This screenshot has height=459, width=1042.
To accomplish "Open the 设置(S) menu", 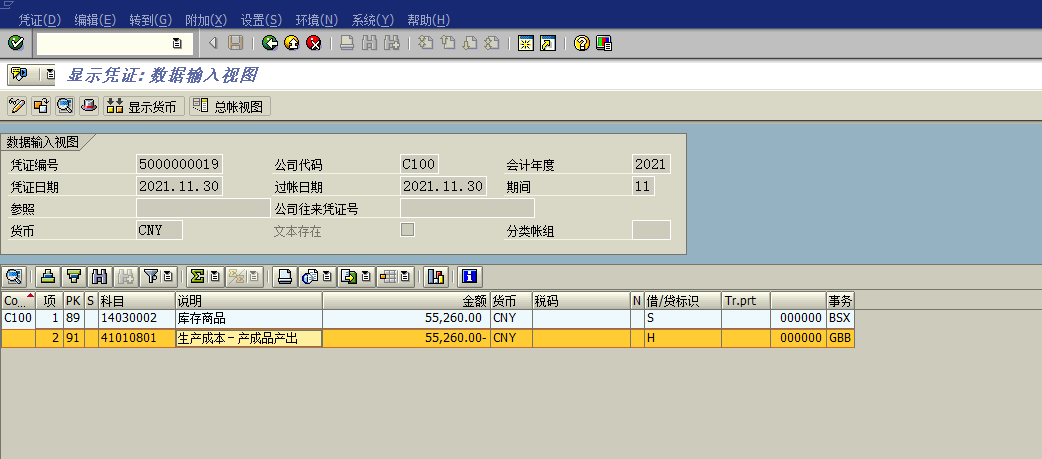I will (261, 20).
